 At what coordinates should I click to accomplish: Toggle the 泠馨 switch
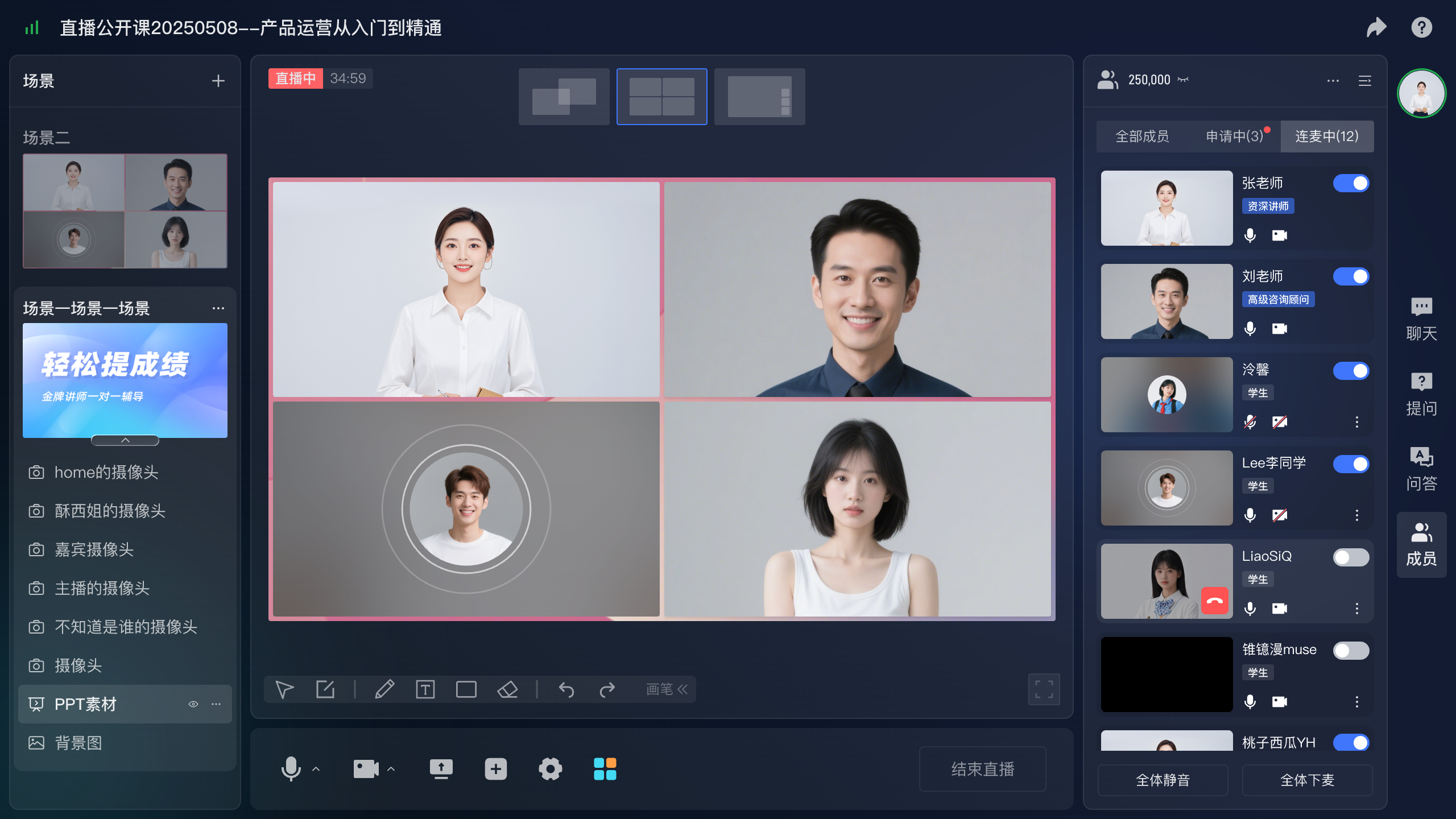coord(1351,371)
